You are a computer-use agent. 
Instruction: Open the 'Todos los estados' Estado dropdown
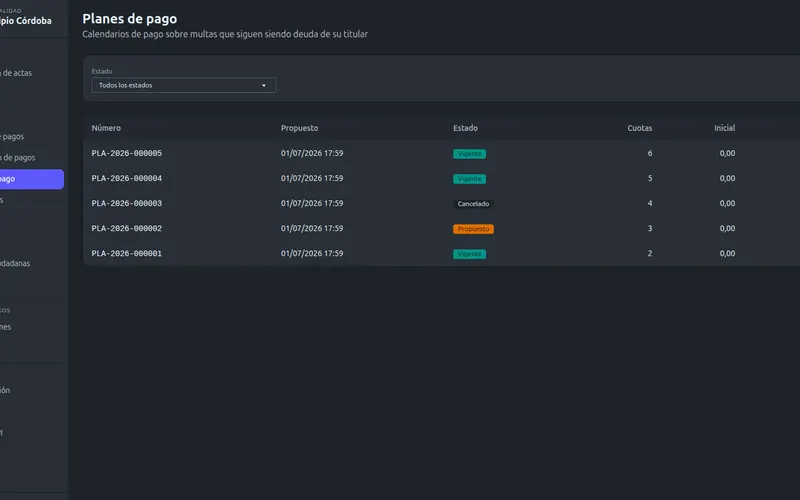[184, 85]
